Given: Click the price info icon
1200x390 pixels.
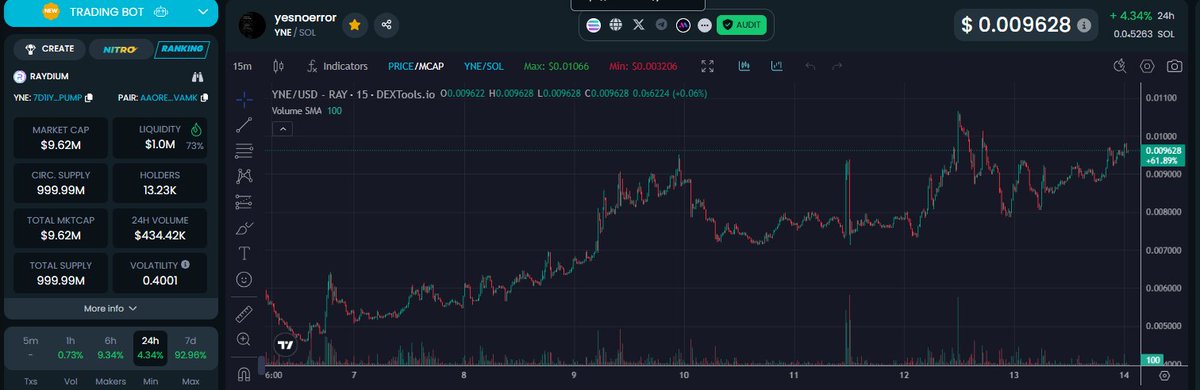Looking at the screenshot, I should coord(1084,26).
